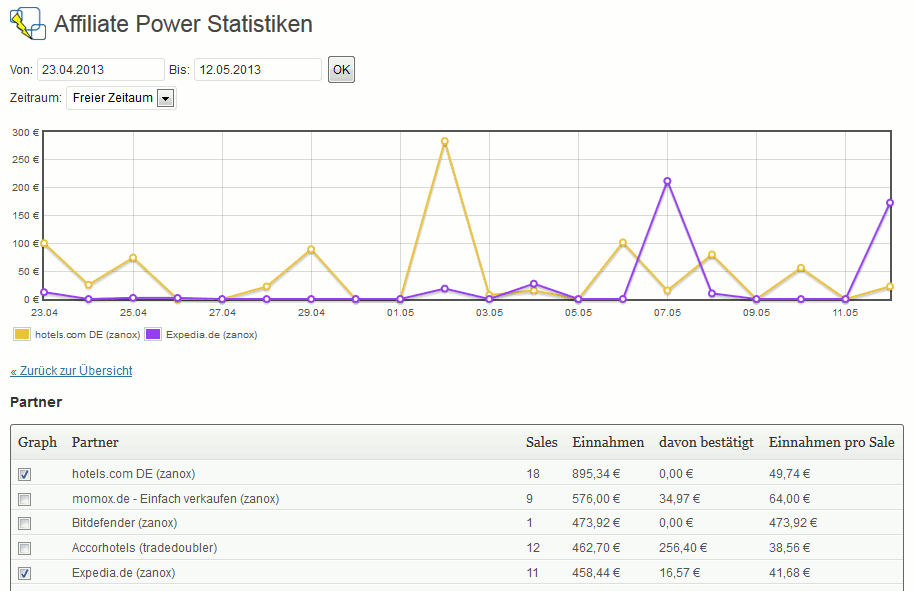This screenshot has width=915, height=591.
Task: Click the 256,40 € bestätigt value
Action: pos(683,548)
